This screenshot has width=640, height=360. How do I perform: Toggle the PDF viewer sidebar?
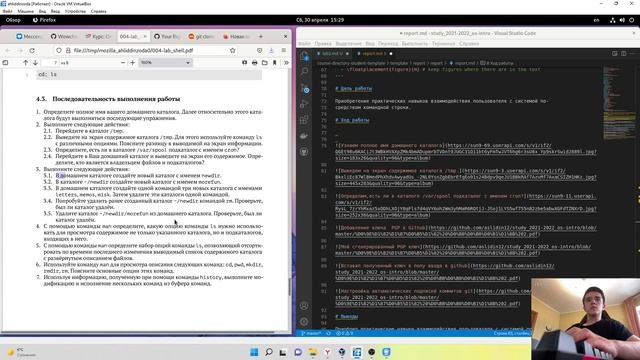[5, 63]
